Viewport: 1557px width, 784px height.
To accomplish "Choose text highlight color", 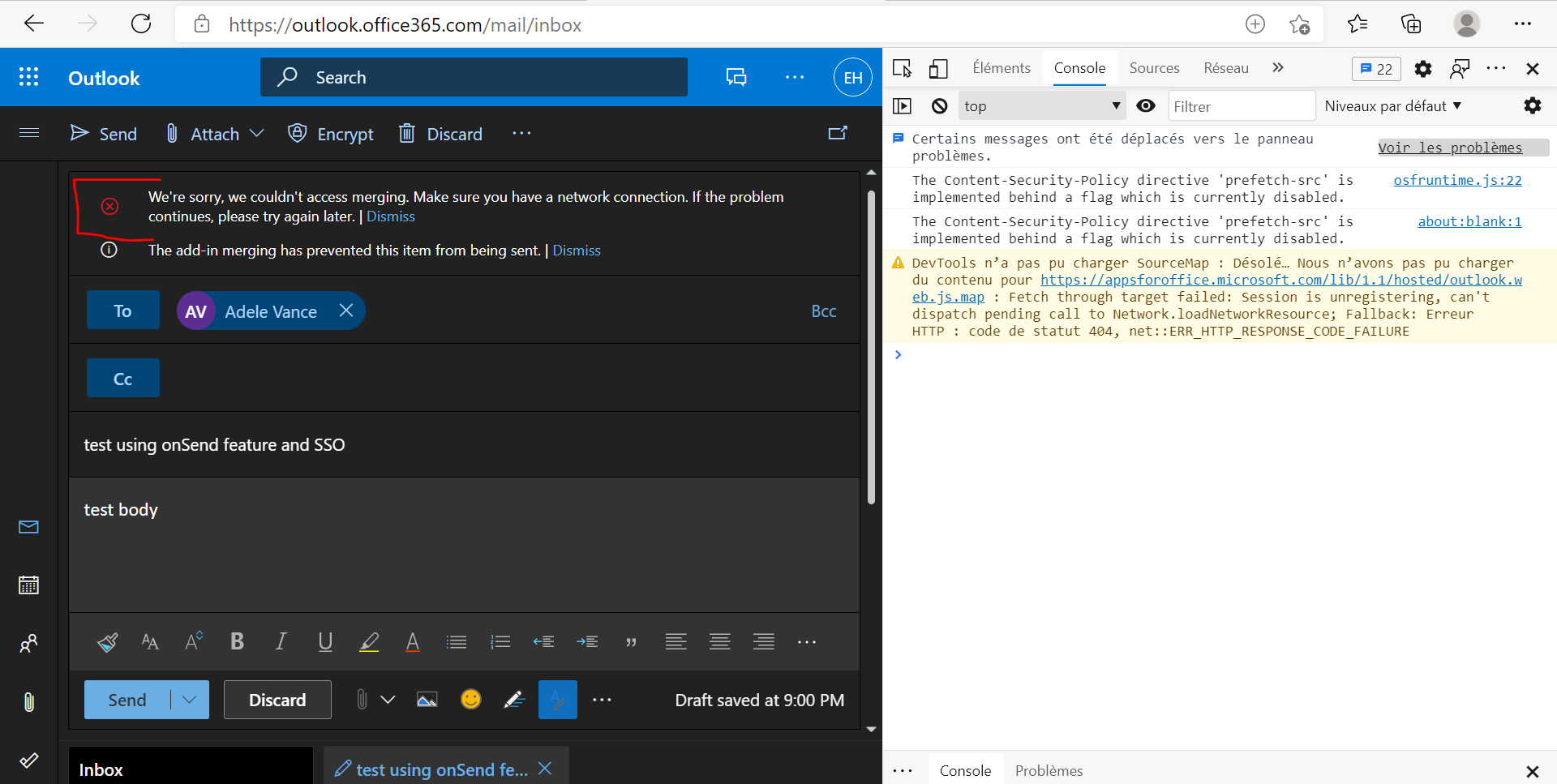I will tap(369, 642).
